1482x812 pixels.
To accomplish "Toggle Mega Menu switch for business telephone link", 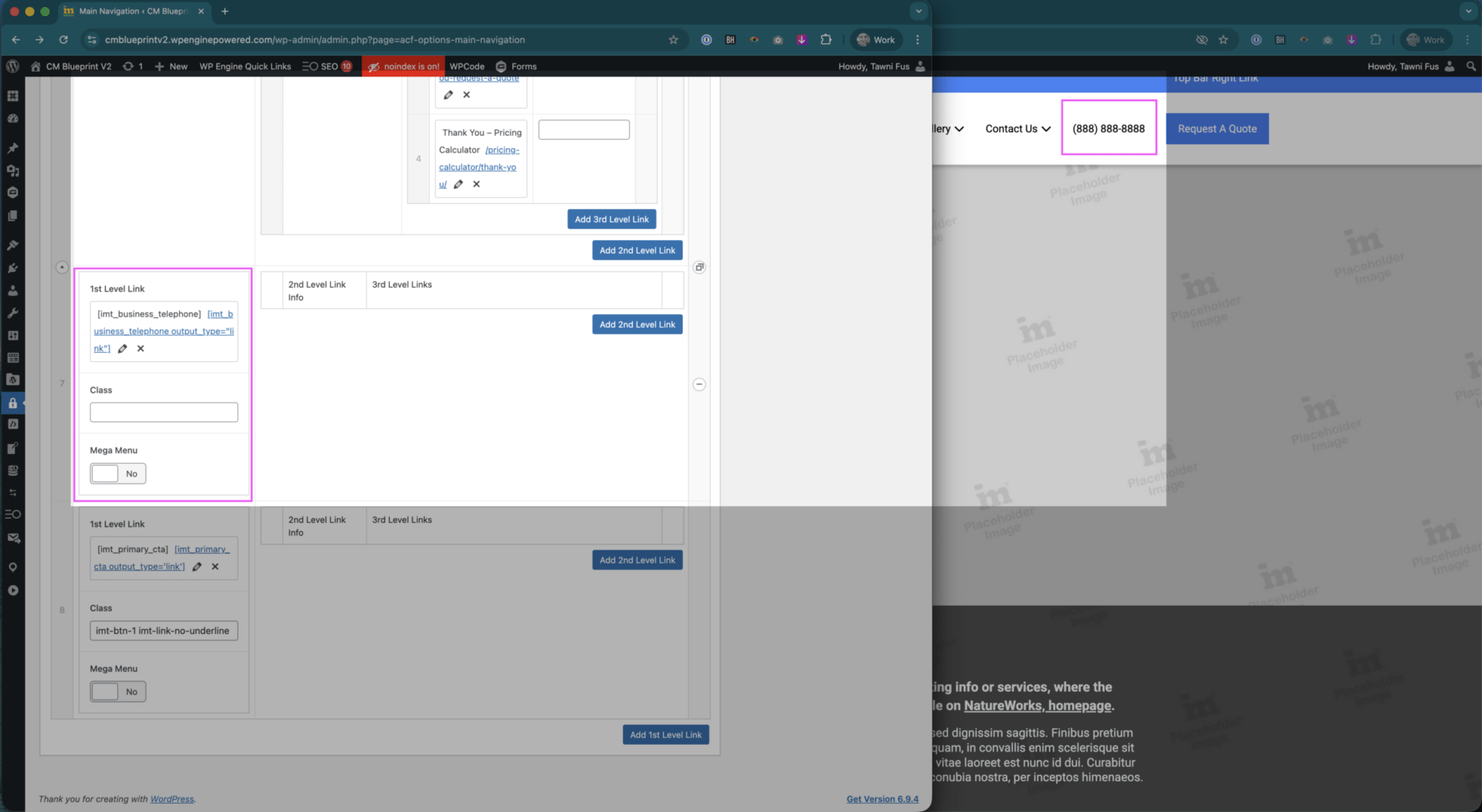I will pyautogui.click(x=118, y=474).
